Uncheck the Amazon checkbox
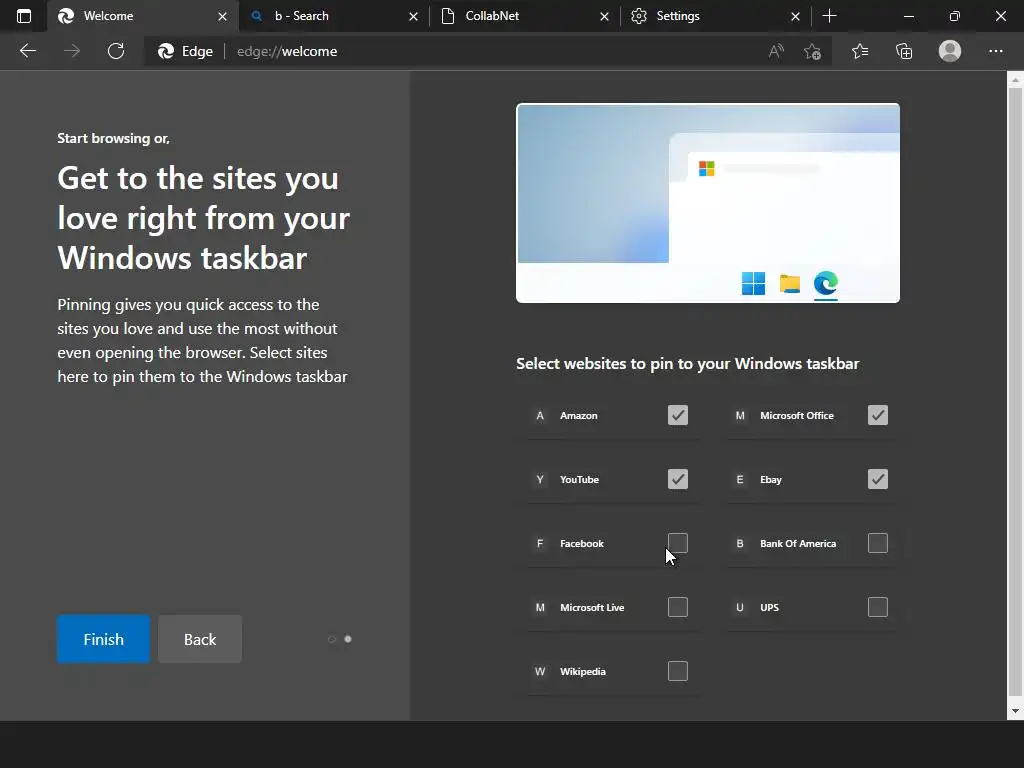 click(x=678, y=415)
